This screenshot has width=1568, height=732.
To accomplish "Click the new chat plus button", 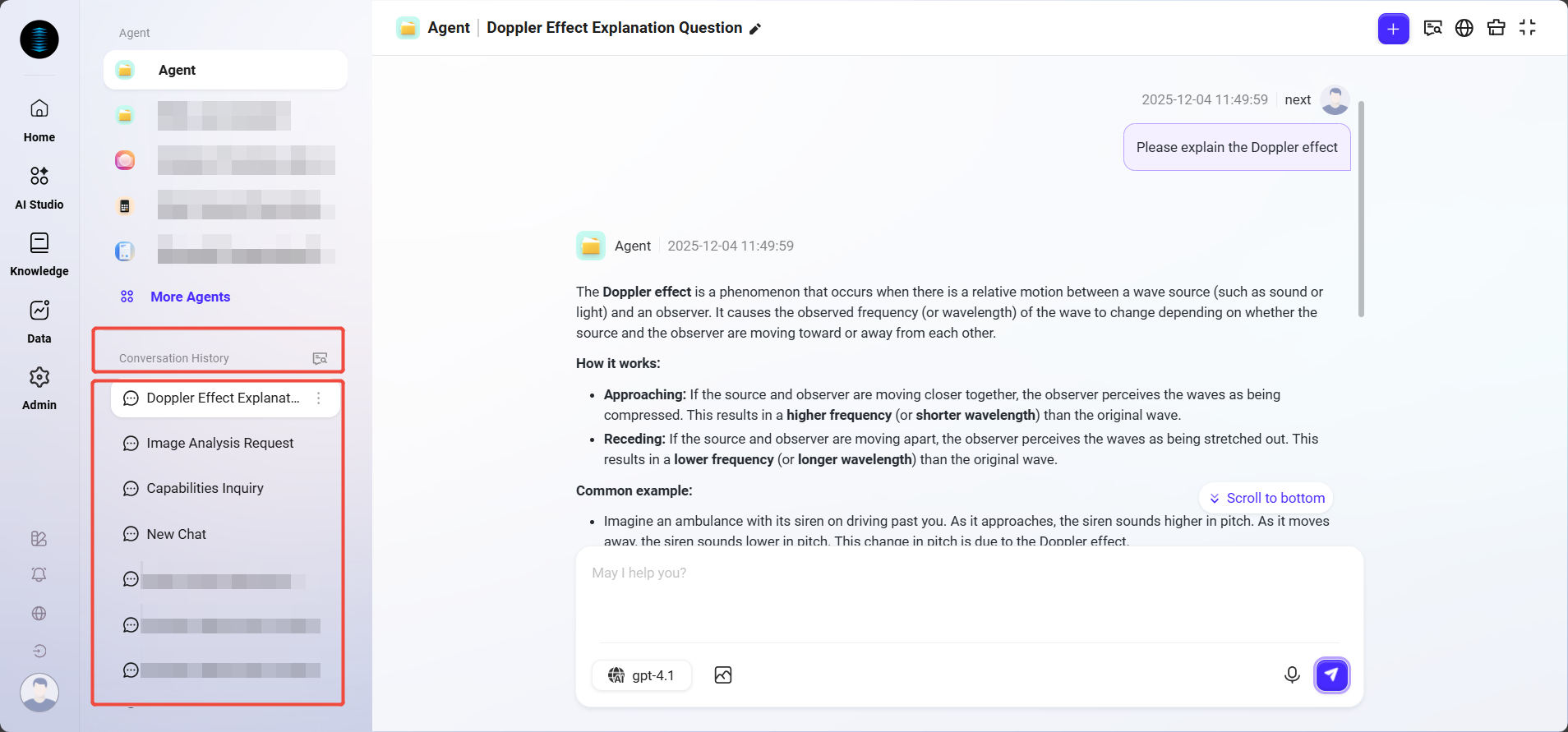I will [1393, 29].
